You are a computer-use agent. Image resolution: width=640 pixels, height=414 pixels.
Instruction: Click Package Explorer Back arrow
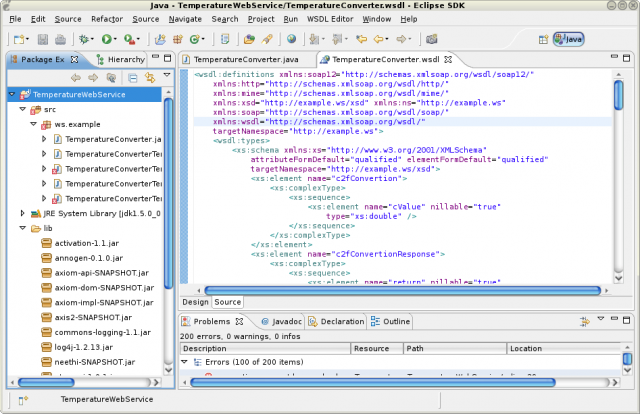pyautogui.click(x=76, y=78)
